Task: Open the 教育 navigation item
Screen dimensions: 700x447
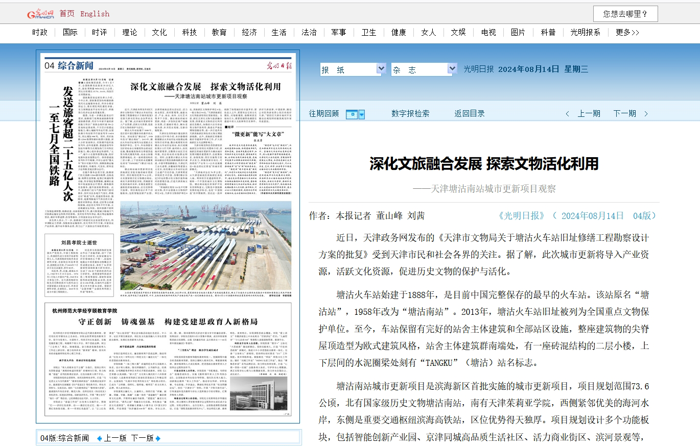Action: 219,33
